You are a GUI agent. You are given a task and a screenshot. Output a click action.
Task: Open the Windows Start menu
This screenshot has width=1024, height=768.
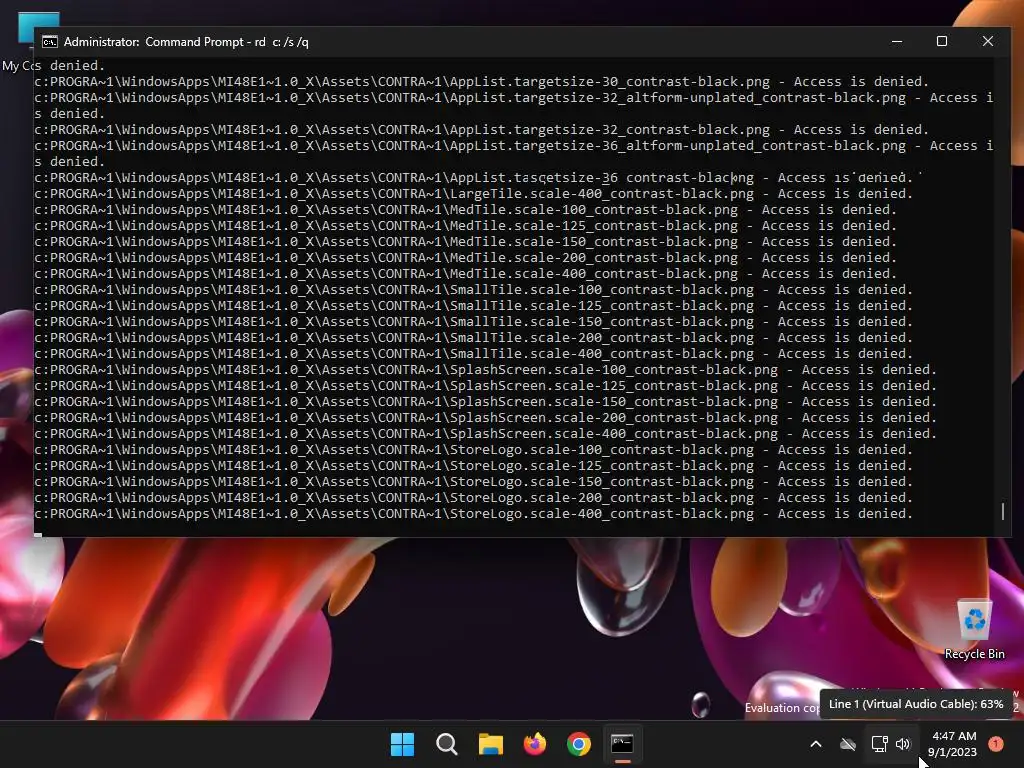[402, 744]
